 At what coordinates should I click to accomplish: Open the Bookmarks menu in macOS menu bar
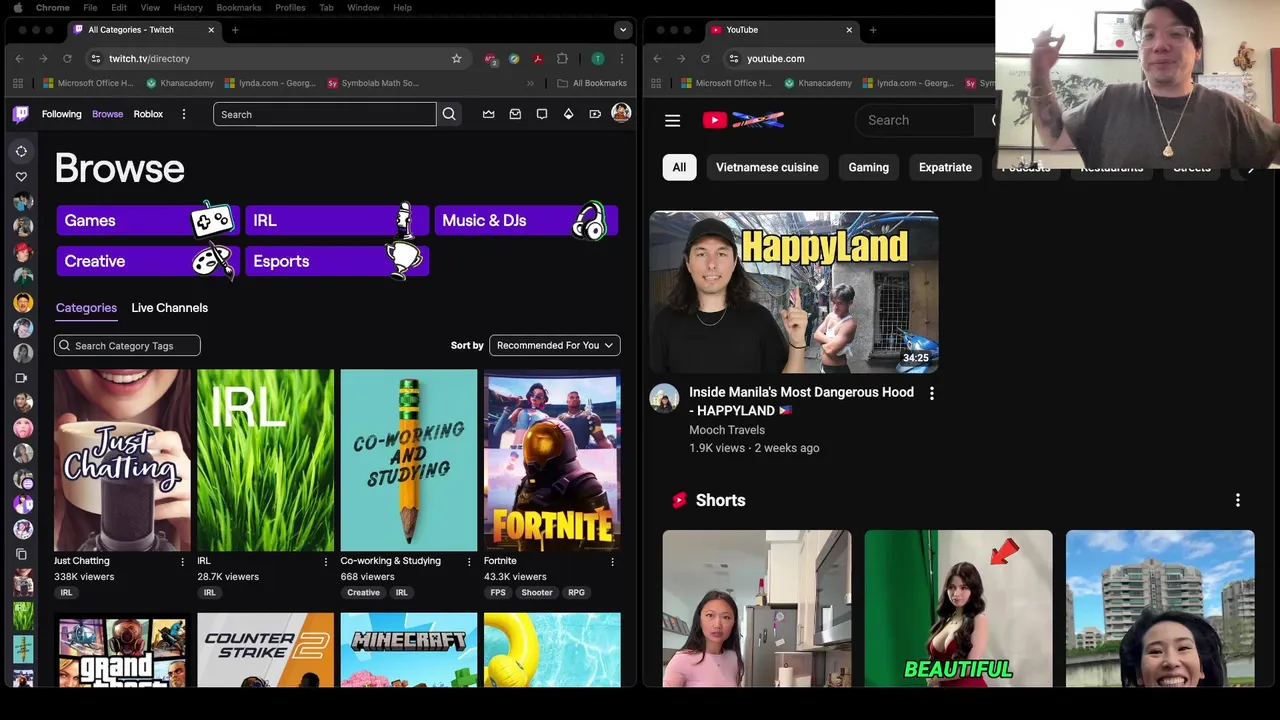(239, 7)
